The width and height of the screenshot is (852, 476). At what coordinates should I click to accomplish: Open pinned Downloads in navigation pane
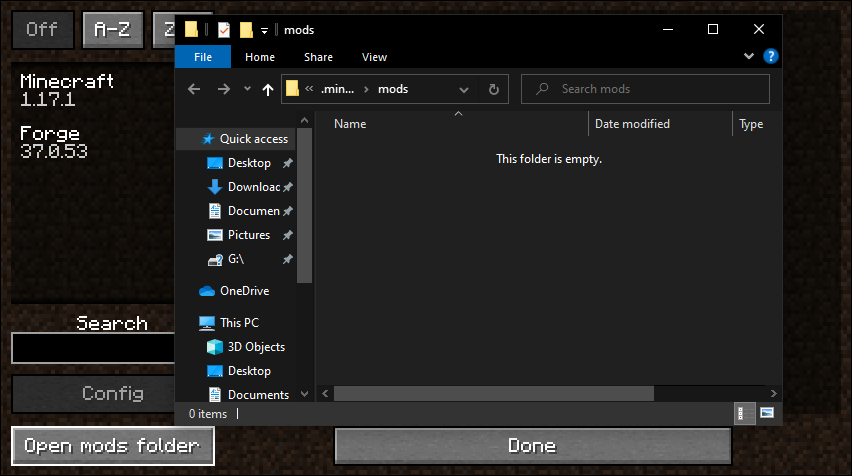click(x=253, y=187)
